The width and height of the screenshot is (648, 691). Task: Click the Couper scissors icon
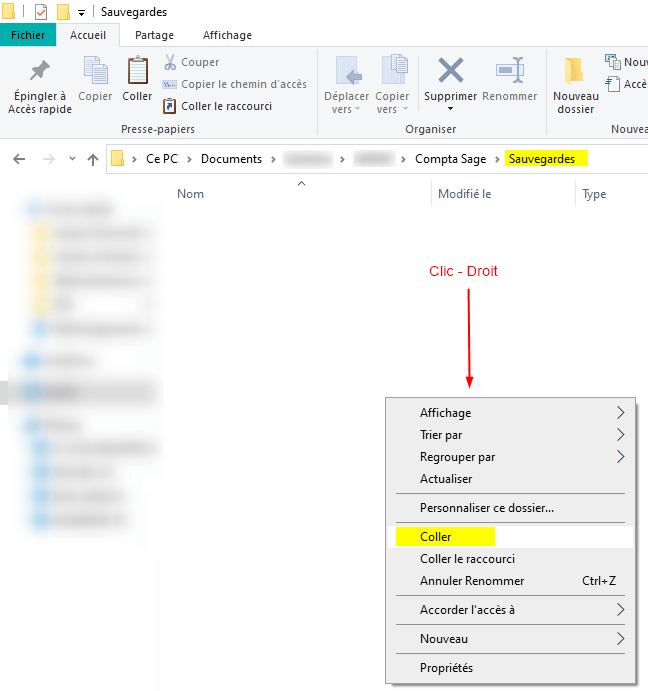coord(170,62)
